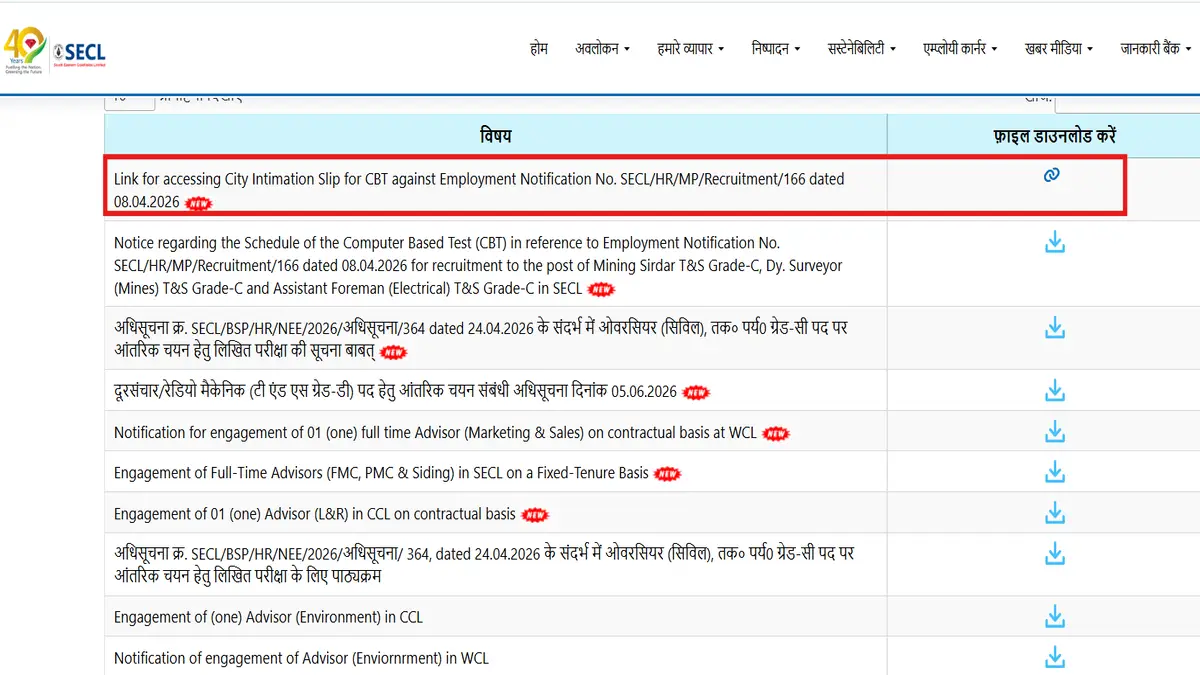This screenshot has width=1200, height=675.
Task: Select Notification of engagement of Advisor WCL text
Action: 301,658
